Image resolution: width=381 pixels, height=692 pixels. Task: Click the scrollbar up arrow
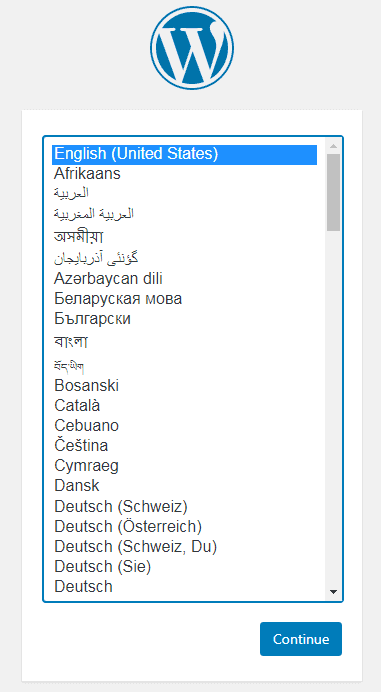click(x=333, y=146)
